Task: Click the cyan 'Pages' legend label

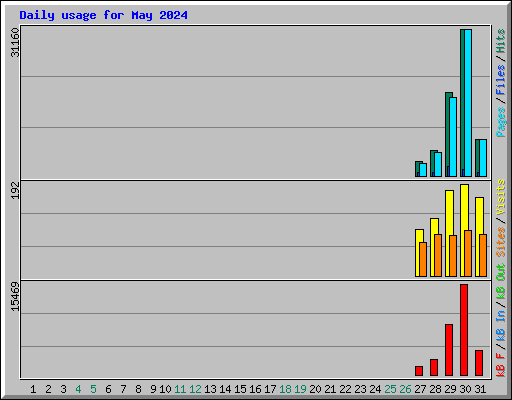Action: click(501, 122)
